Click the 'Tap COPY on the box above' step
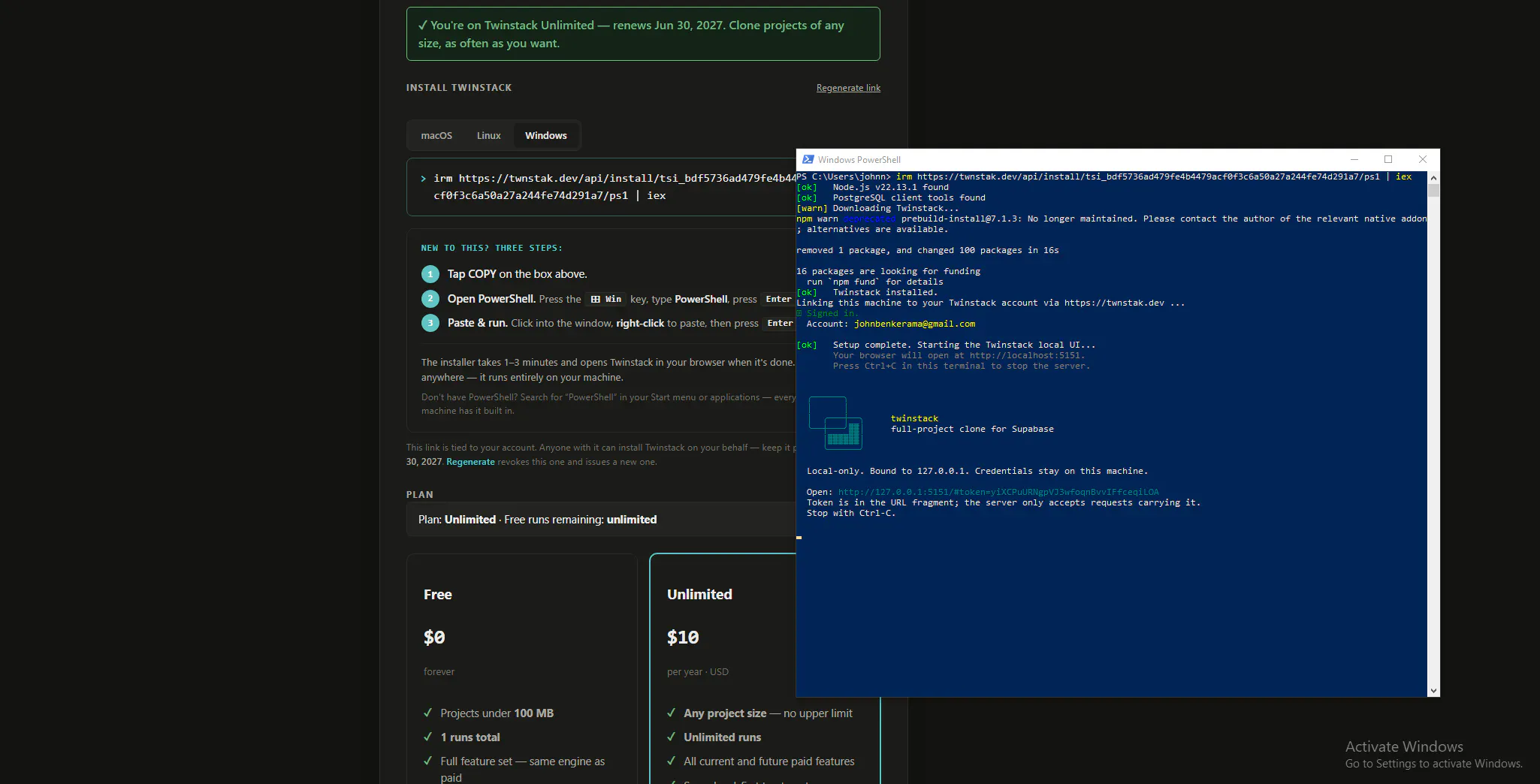This screenshot has height=784, width=1540. tap(517, 274)
